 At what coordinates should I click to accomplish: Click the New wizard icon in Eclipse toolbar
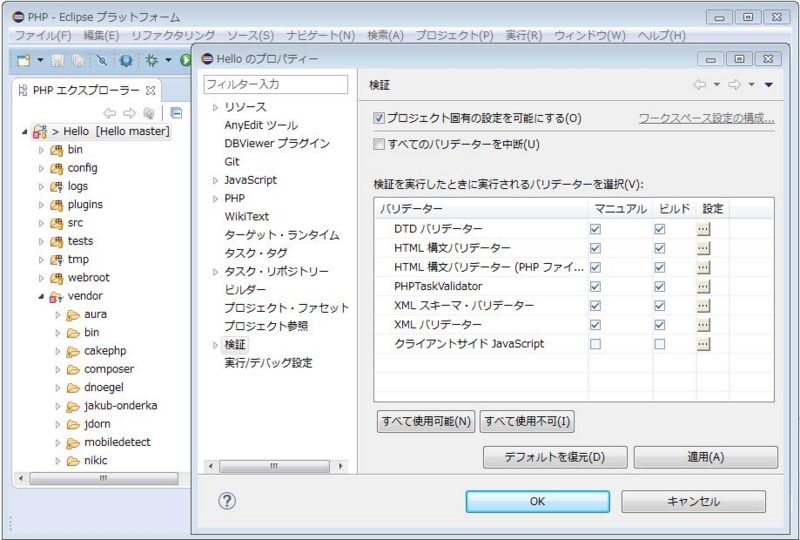coord(23,61)
